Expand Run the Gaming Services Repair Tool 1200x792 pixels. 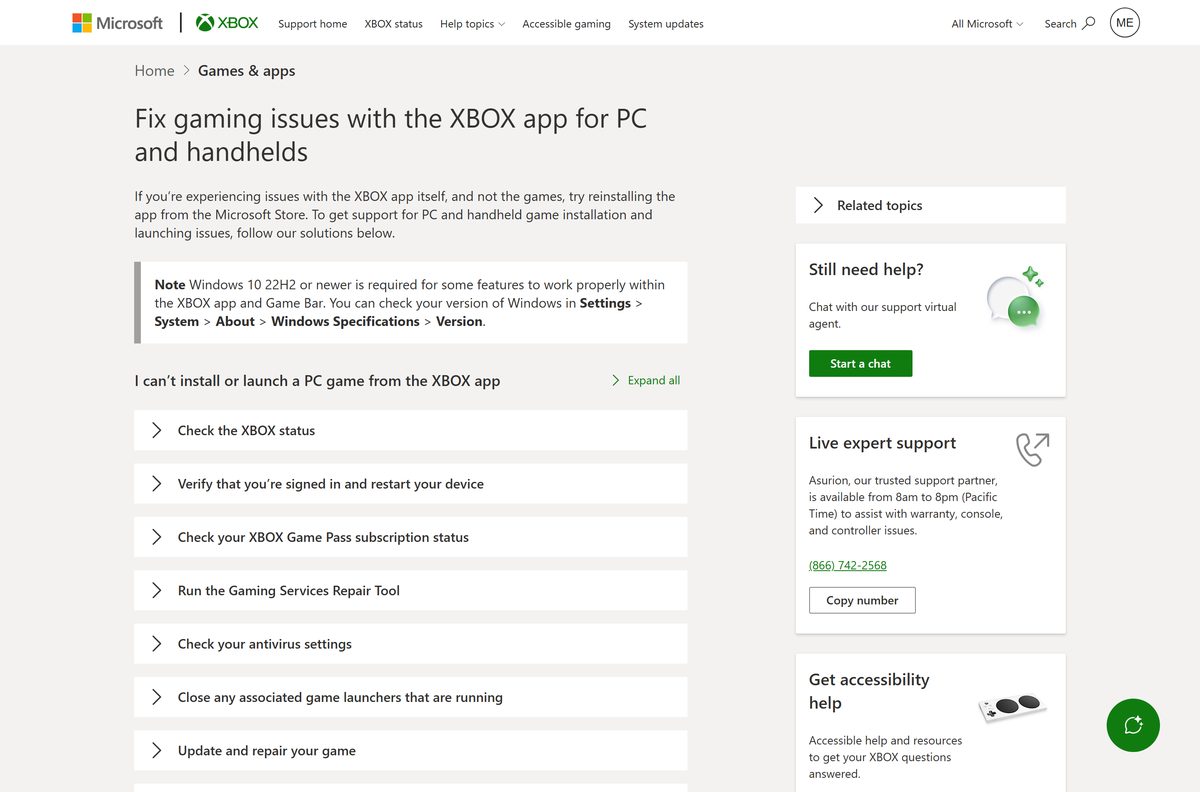pos(410,590)
